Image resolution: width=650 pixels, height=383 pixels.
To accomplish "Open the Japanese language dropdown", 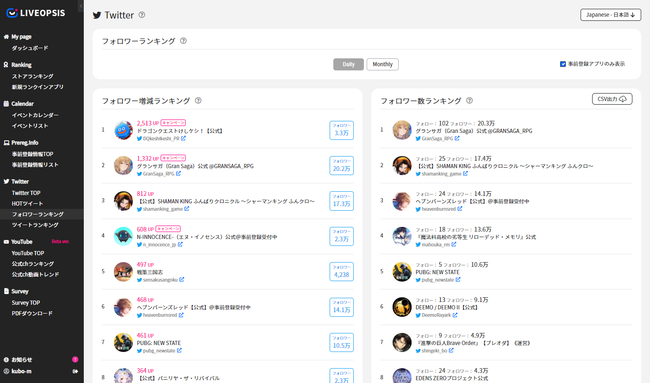I will click(x=610, y=15).
